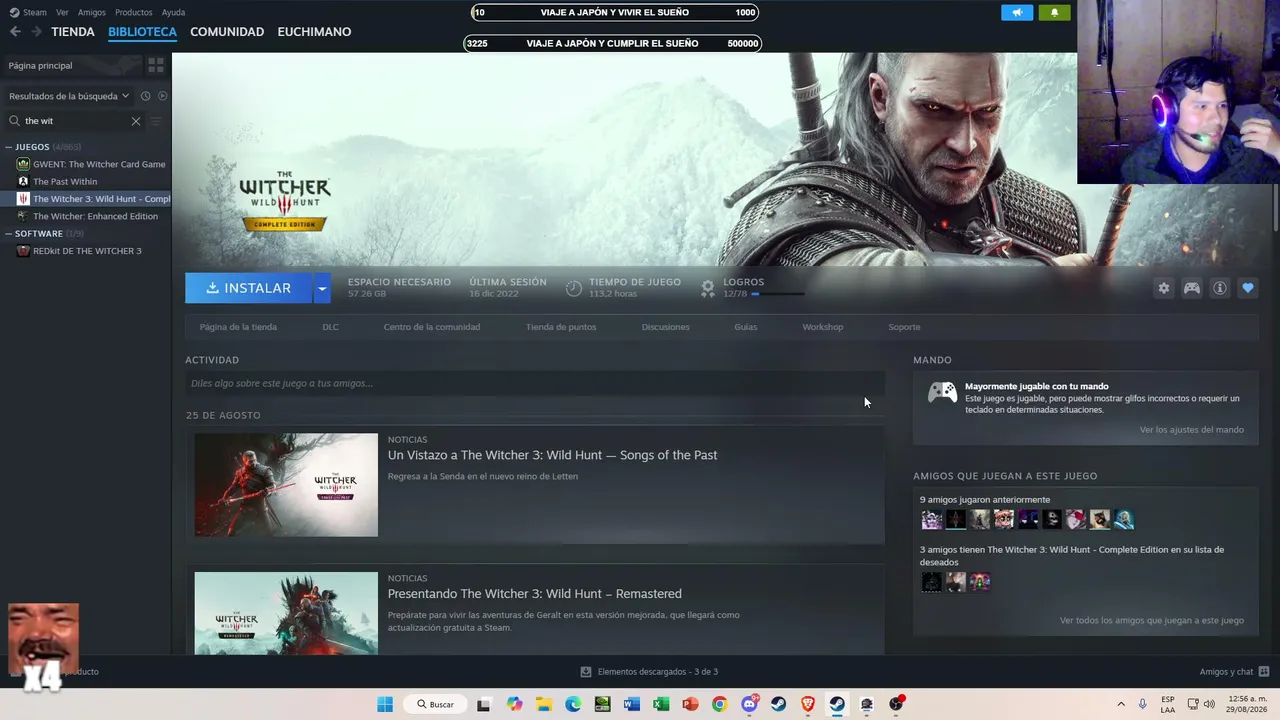Open Excel from the taskbar

click(x=661, y=704)
